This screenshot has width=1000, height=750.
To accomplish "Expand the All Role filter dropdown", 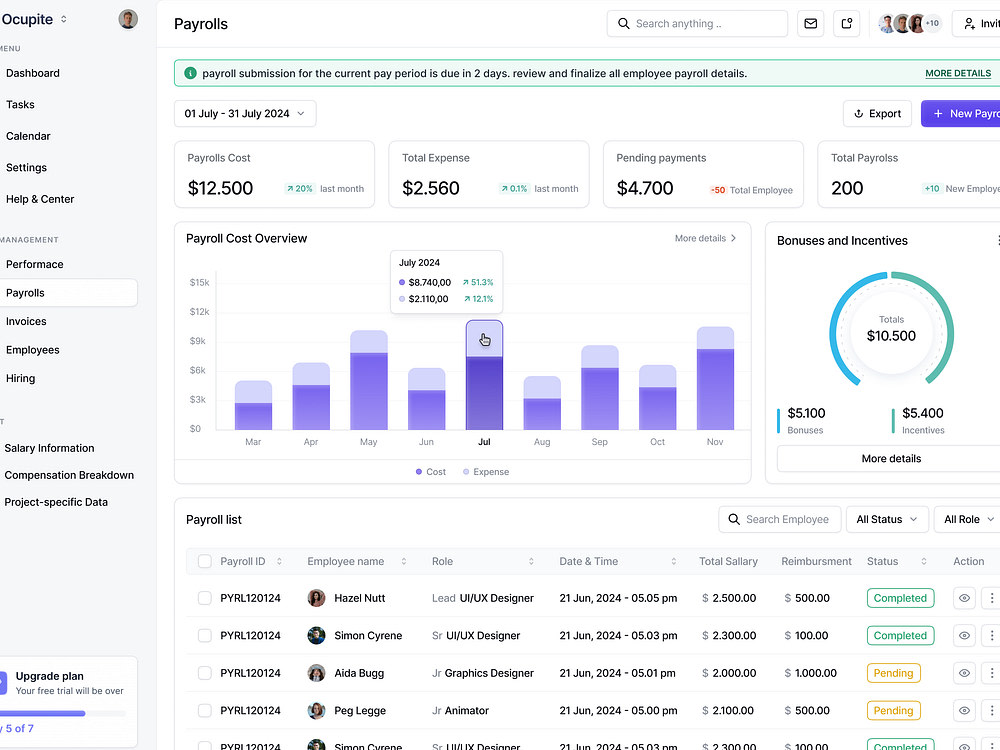I will 967,519.
